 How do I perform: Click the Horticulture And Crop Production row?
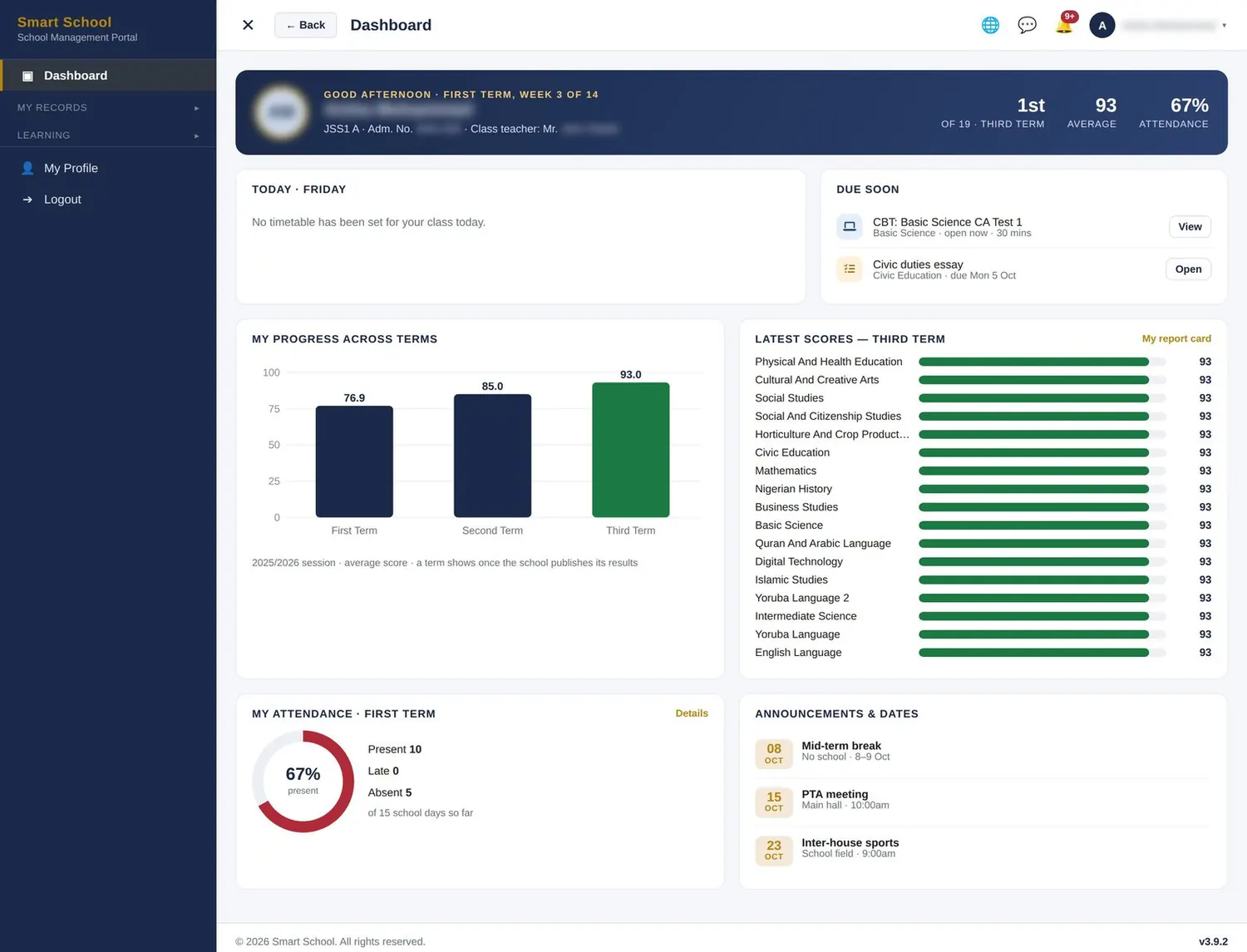(x=983, y=434)
